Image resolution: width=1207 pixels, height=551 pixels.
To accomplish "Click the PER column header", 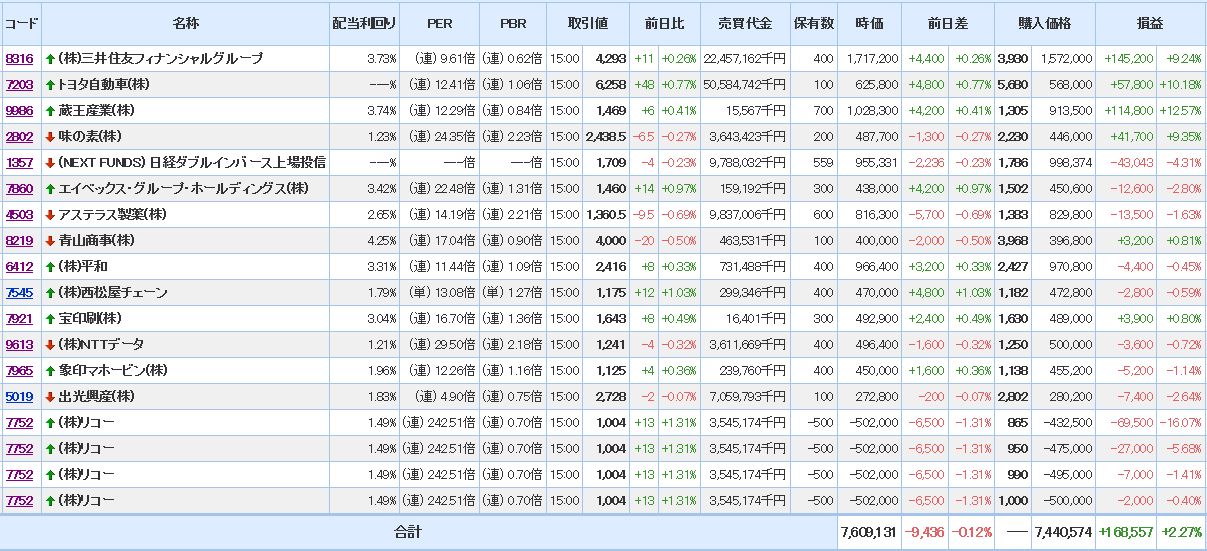I will click(439, 22).
